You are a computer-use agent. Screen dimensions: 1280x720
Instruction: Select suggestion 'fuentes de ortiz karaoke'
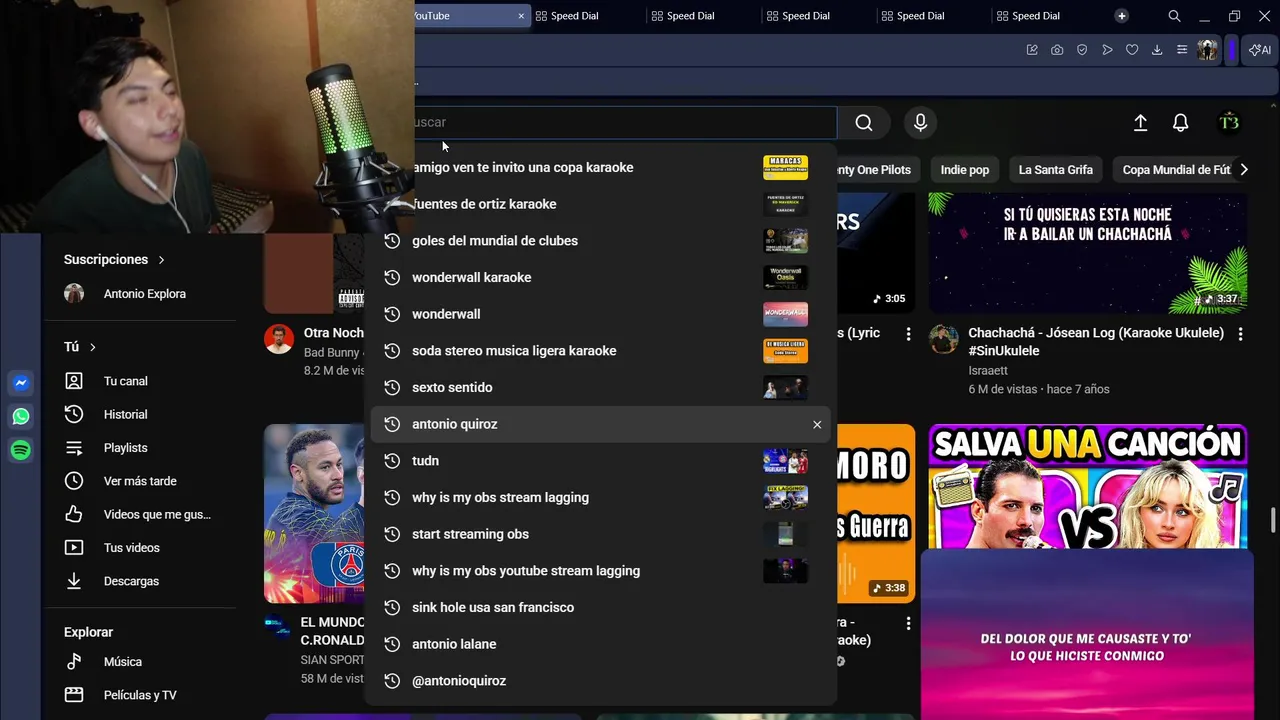point(603,204)
